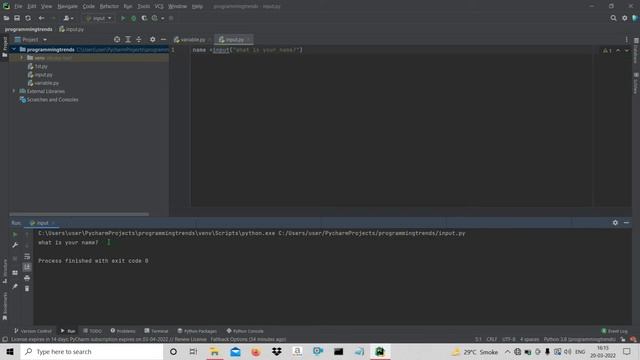Rerun input using Run panel play icon
Image resolution: width=640 pixels, height=360 pixels.
(x=15, y=234)
